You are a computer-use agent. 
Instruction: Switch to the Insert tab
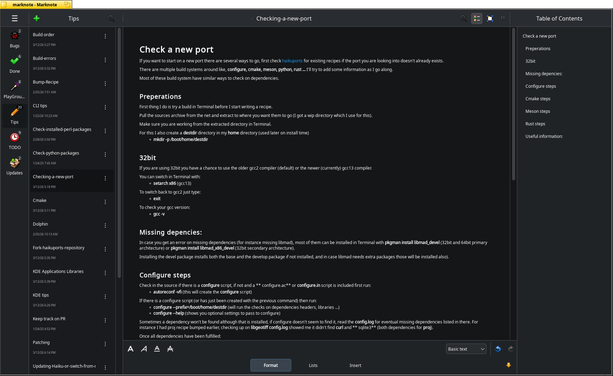355,365
